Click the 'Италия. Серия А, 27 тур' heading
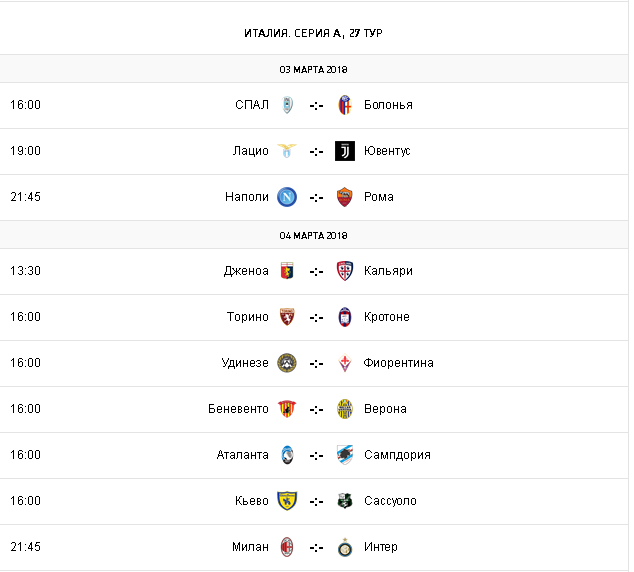 [314, 33]
